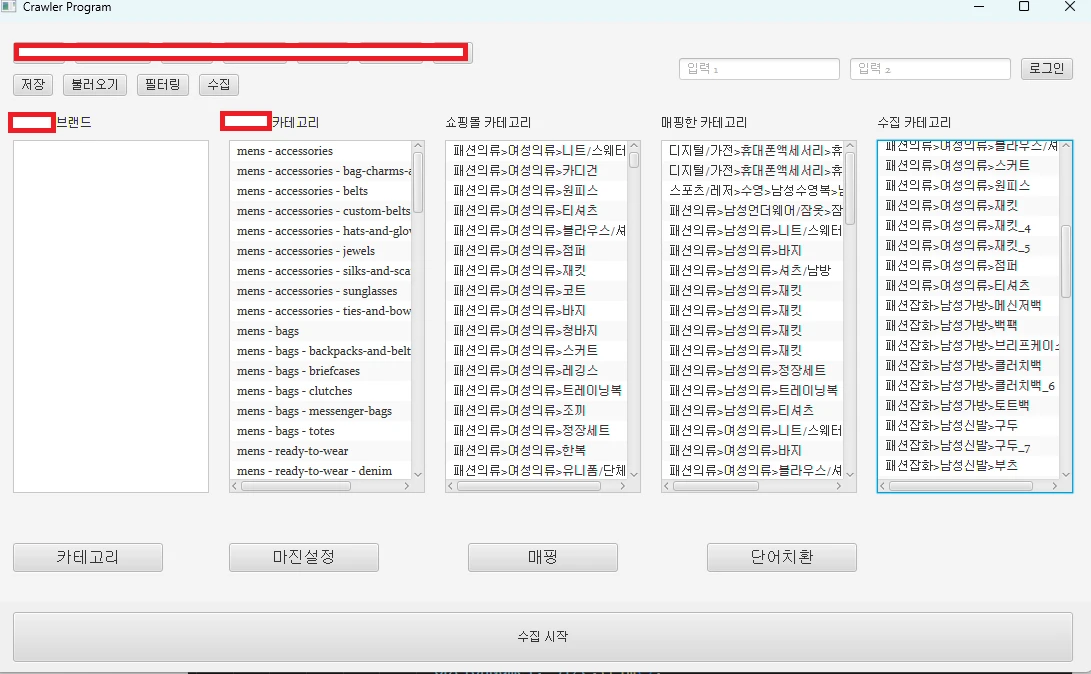Click the 매핑 button
The image size is (1091, 674).
pyautogui.click(x=542, y=557)
